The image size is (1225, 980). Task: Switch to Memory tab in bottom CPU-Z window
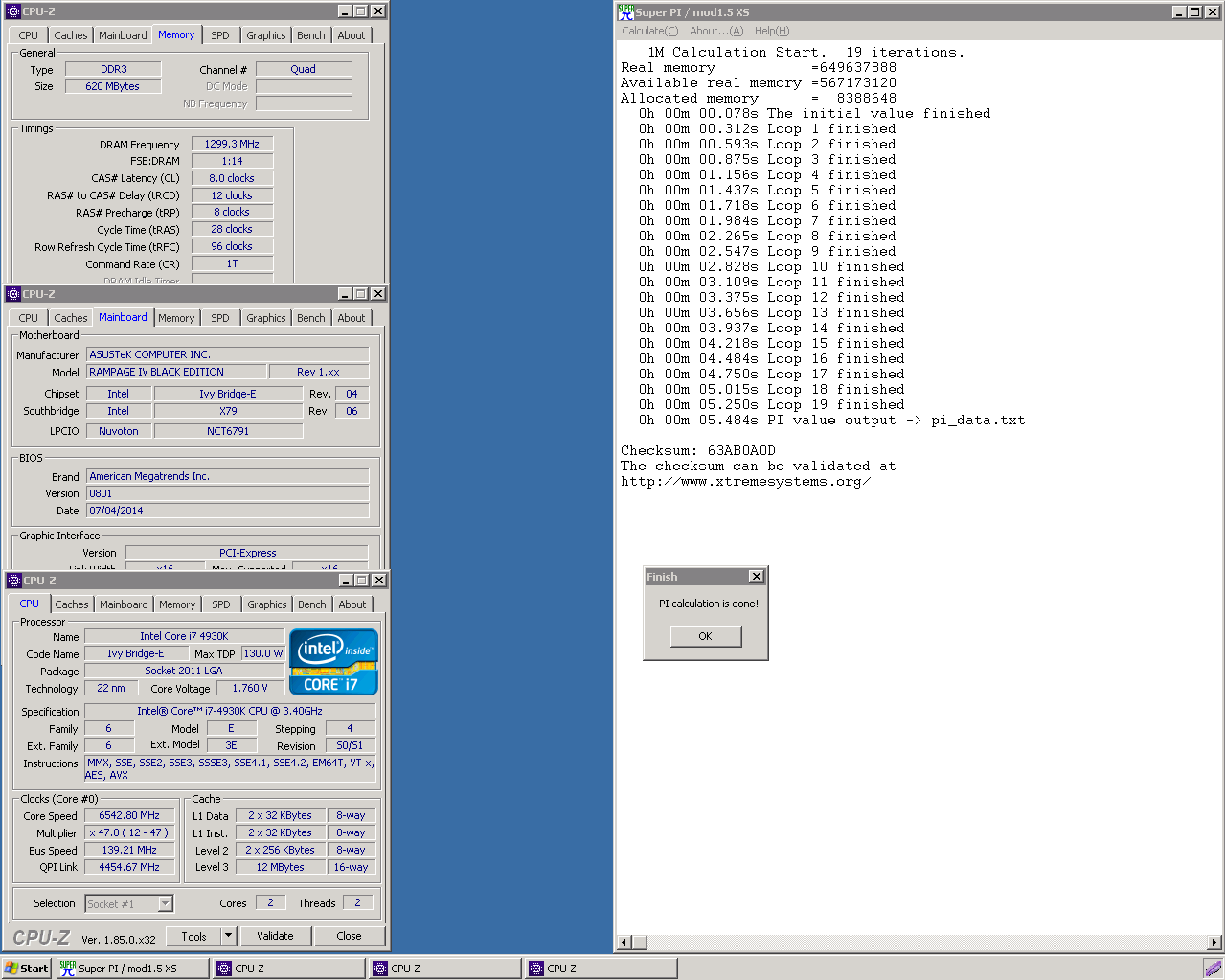pyautogui.click(x=177, y=604)
